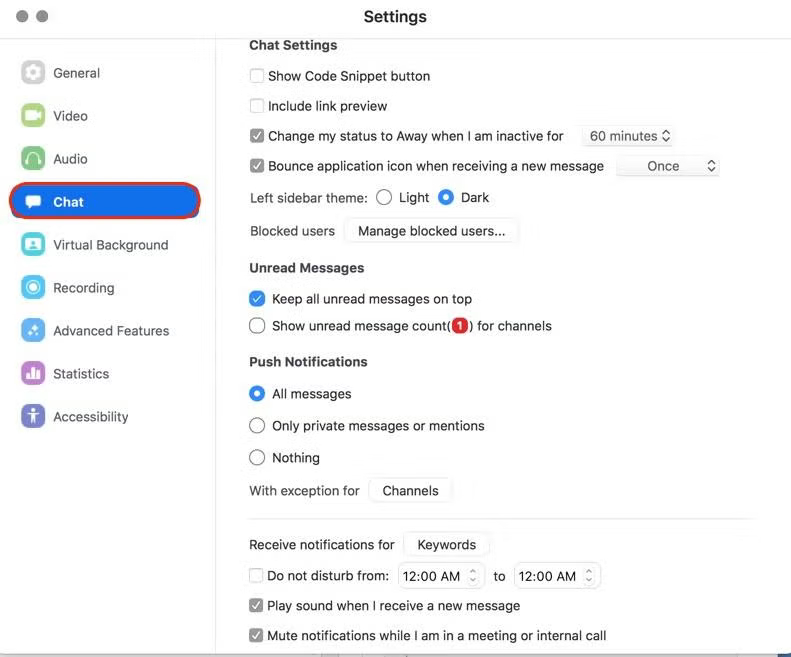
Task: Open the Channels exception dropdown
Action: tap(410, 491)
